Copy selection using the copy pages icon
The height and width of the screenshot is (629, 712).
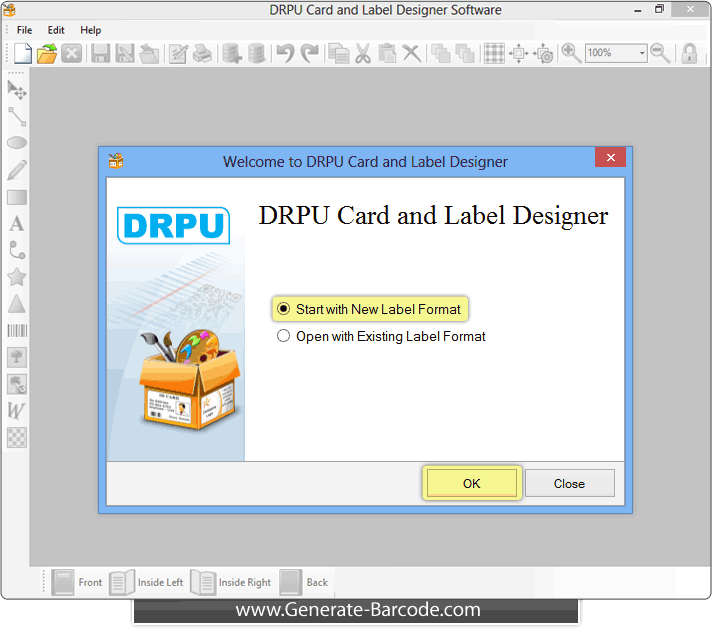[339, 53]
